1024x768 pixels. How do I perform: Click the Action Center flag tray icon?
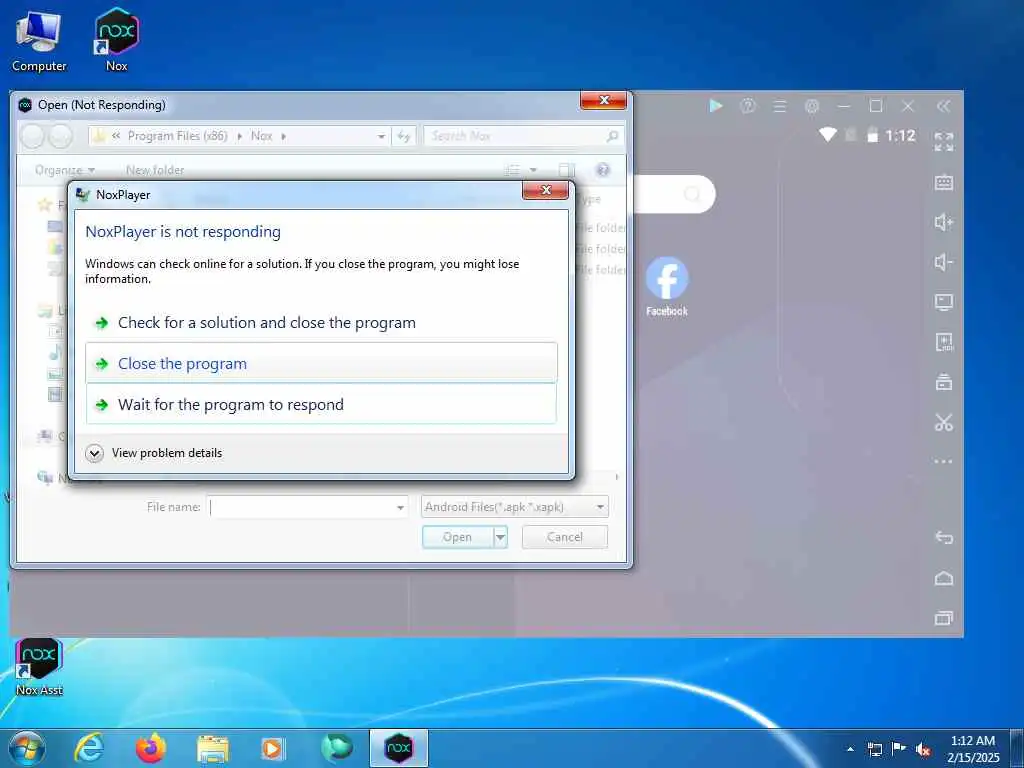pyautogui.click(x=899, y=749)
